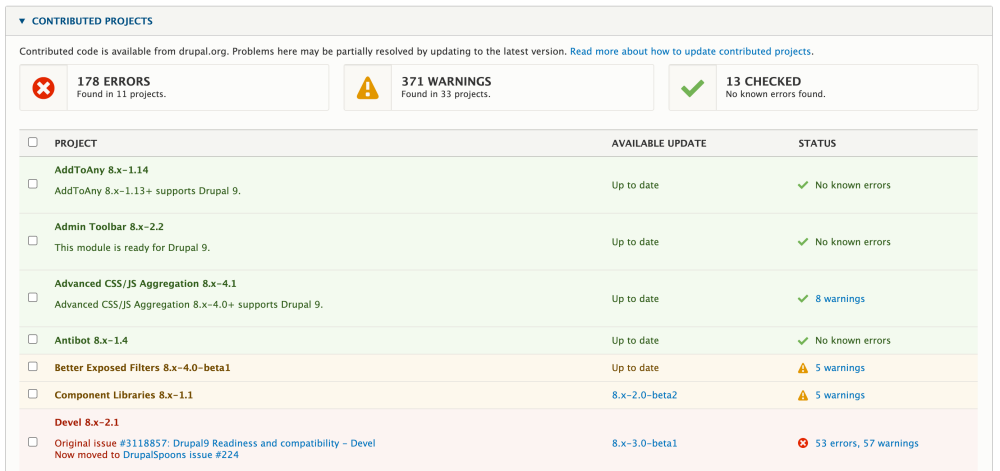Screen dimensions: 1000x471
Task: Click the warning triangle icon in the Component Libraries row
Action: [803, 395]
